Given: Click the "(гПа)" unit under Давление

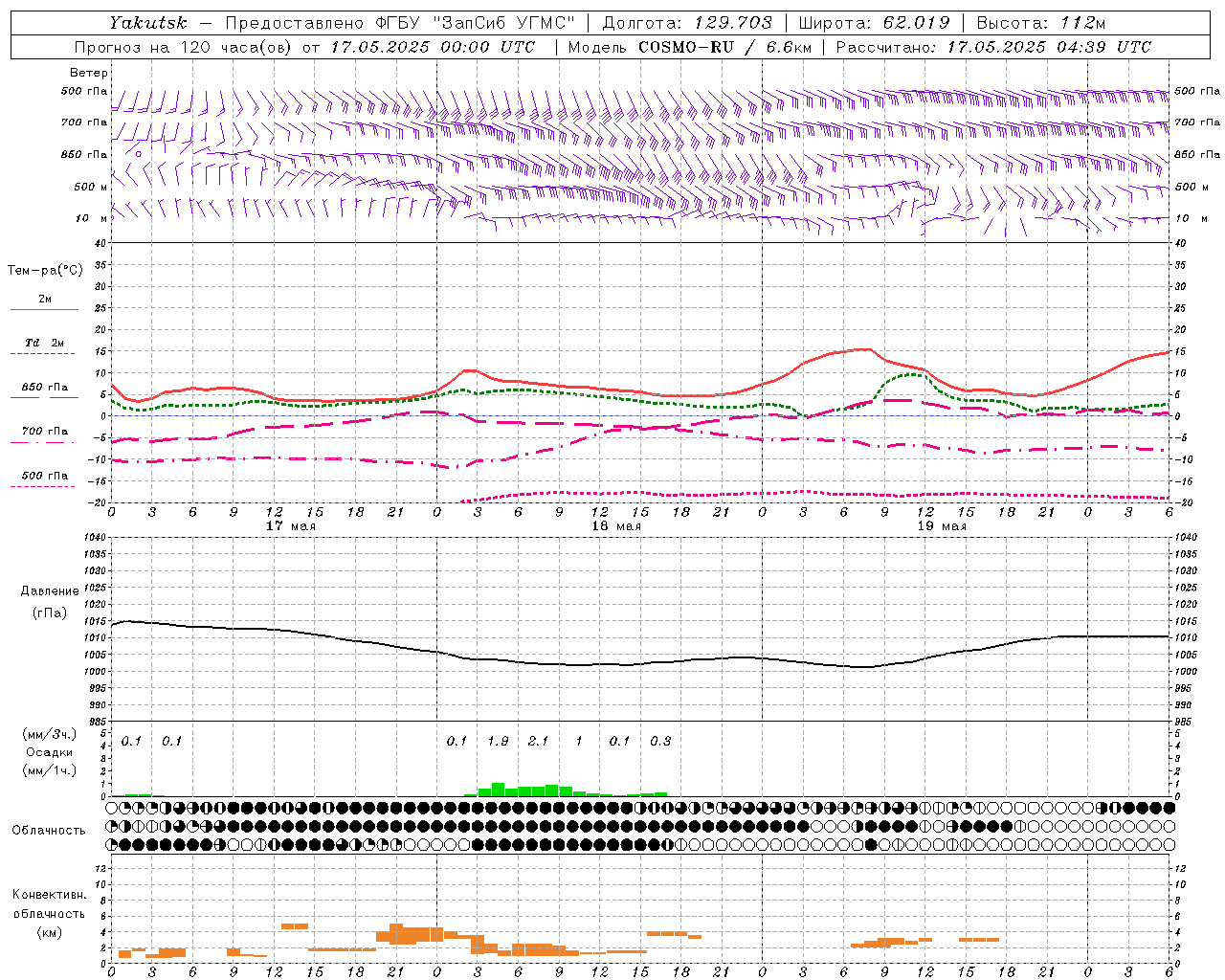Looking at the screenshot, I should coord(50,612).
